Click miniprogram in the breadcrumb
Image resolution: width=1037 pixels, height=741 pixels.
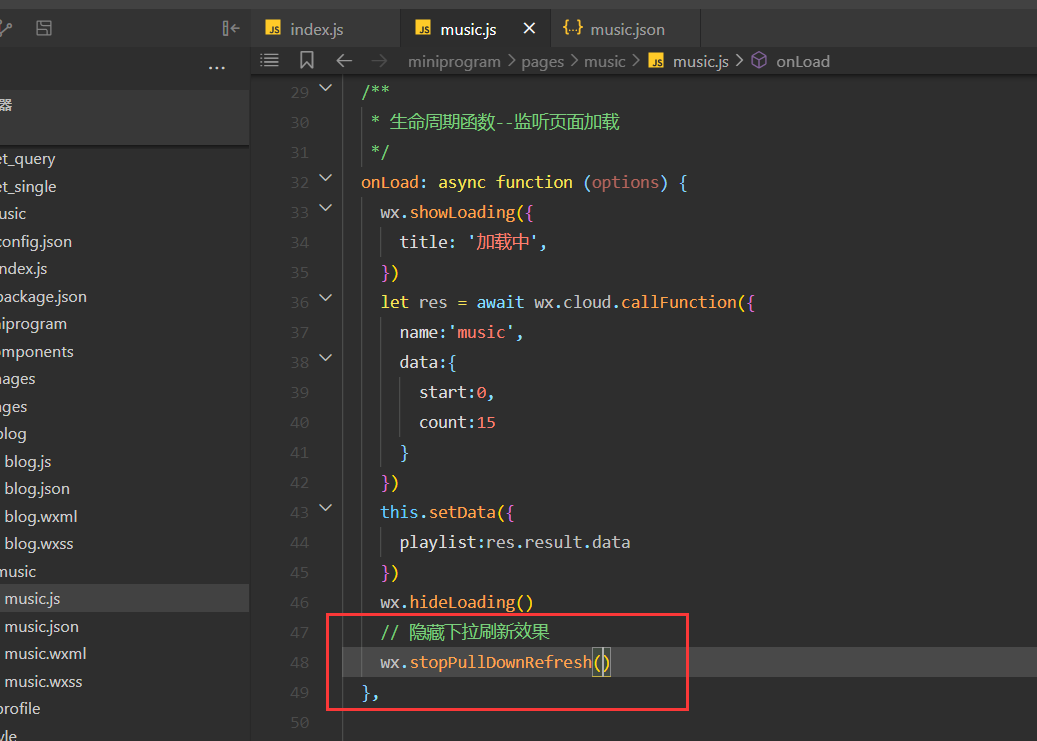[x=454, y=62]
